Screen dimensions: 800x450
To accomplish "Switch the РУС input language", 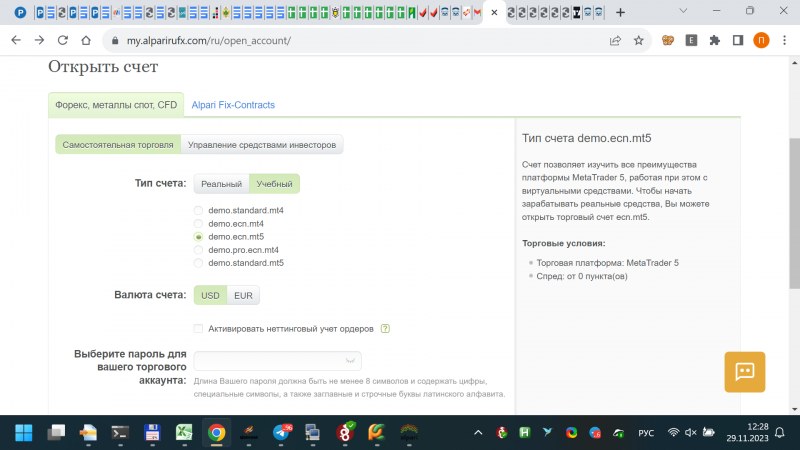I will pyautogui.click(x=646, y=433).
